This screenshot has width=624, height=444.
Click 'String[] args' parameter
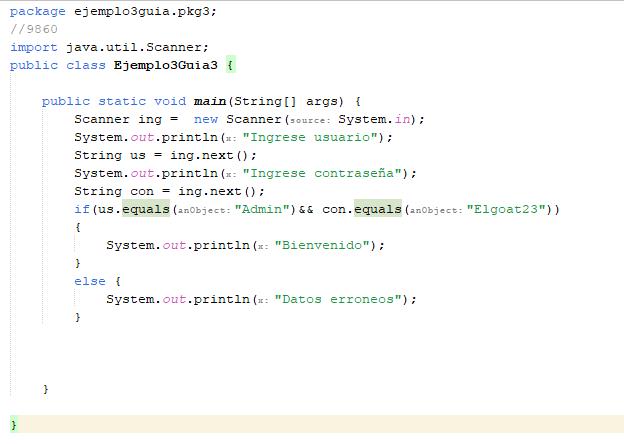click(289, 101)
